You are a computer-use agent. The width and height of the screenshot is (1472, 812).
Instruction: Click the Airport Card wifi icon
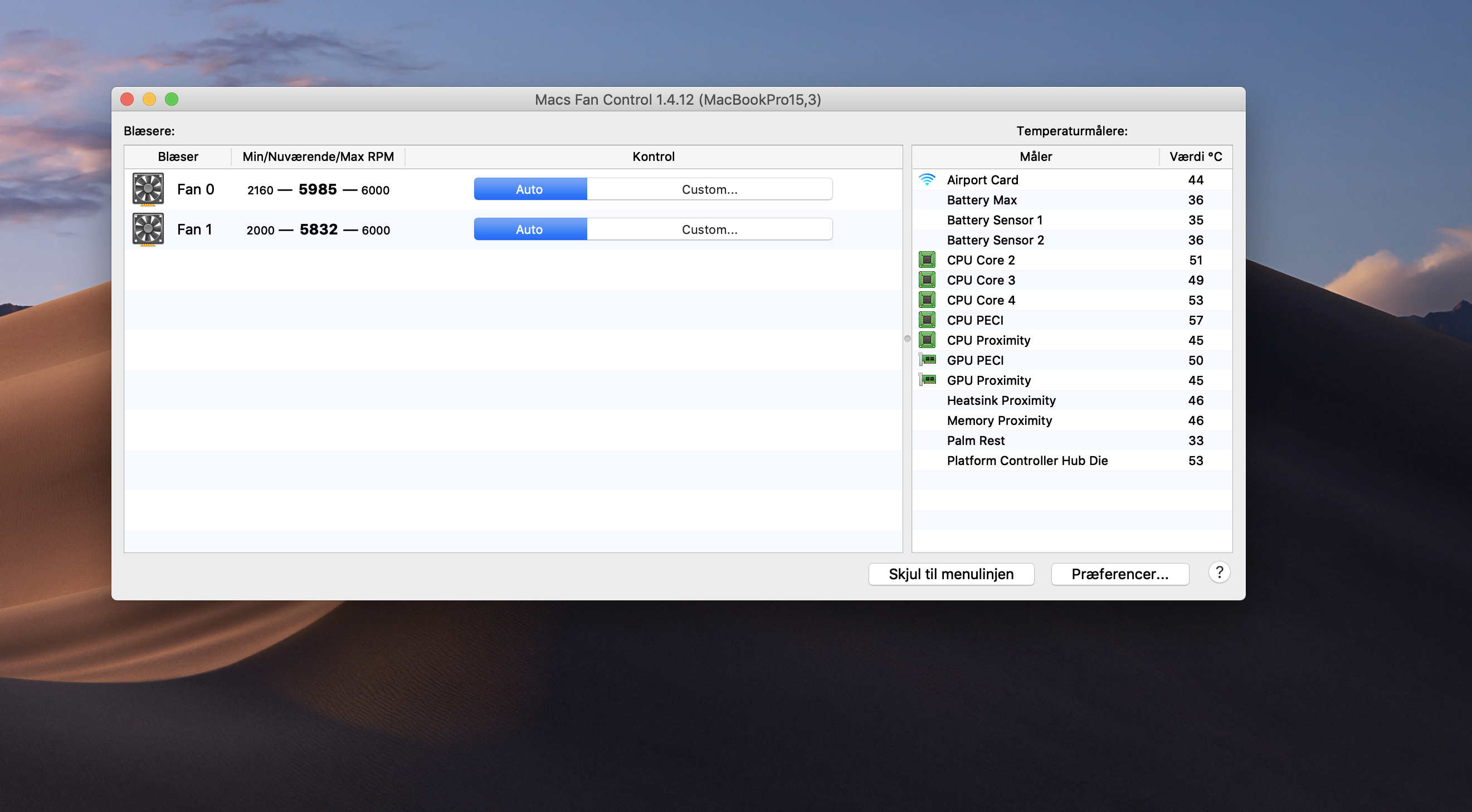click(927, 180)
